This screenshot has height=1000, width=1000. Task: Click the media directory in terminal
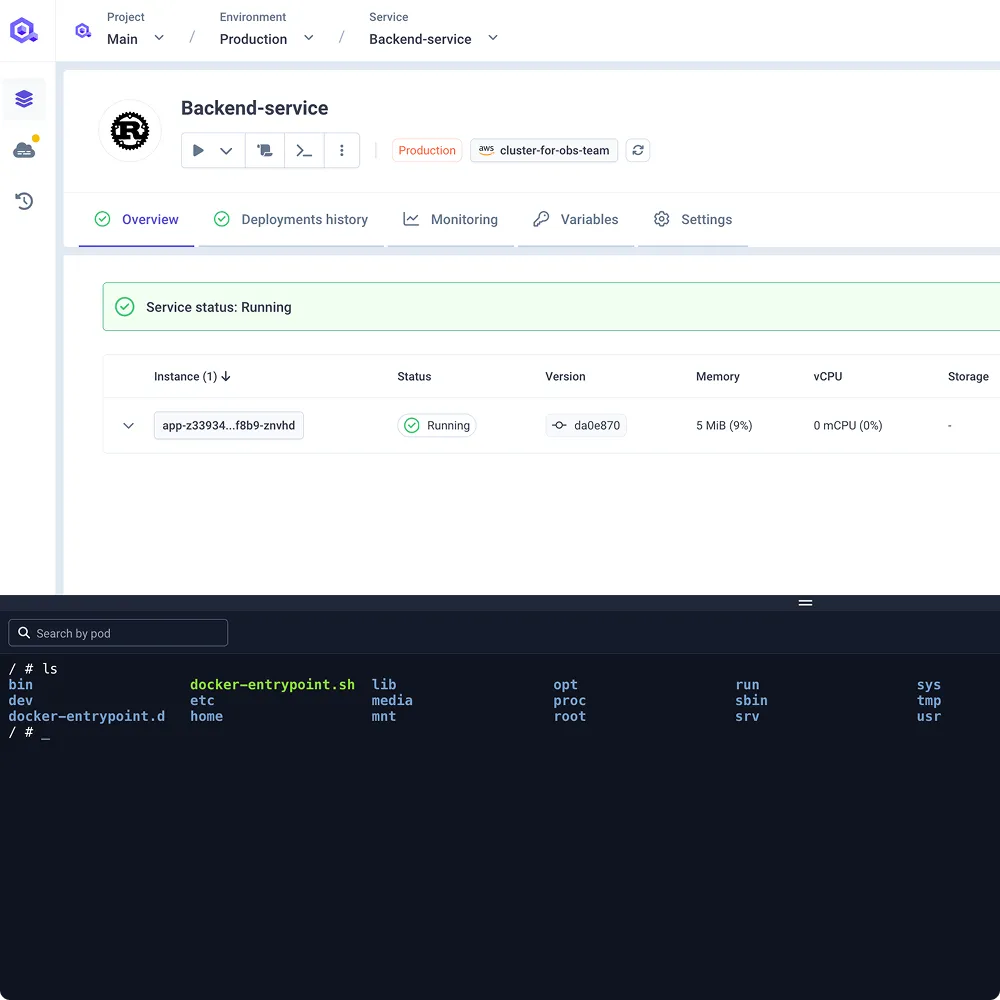392,700
